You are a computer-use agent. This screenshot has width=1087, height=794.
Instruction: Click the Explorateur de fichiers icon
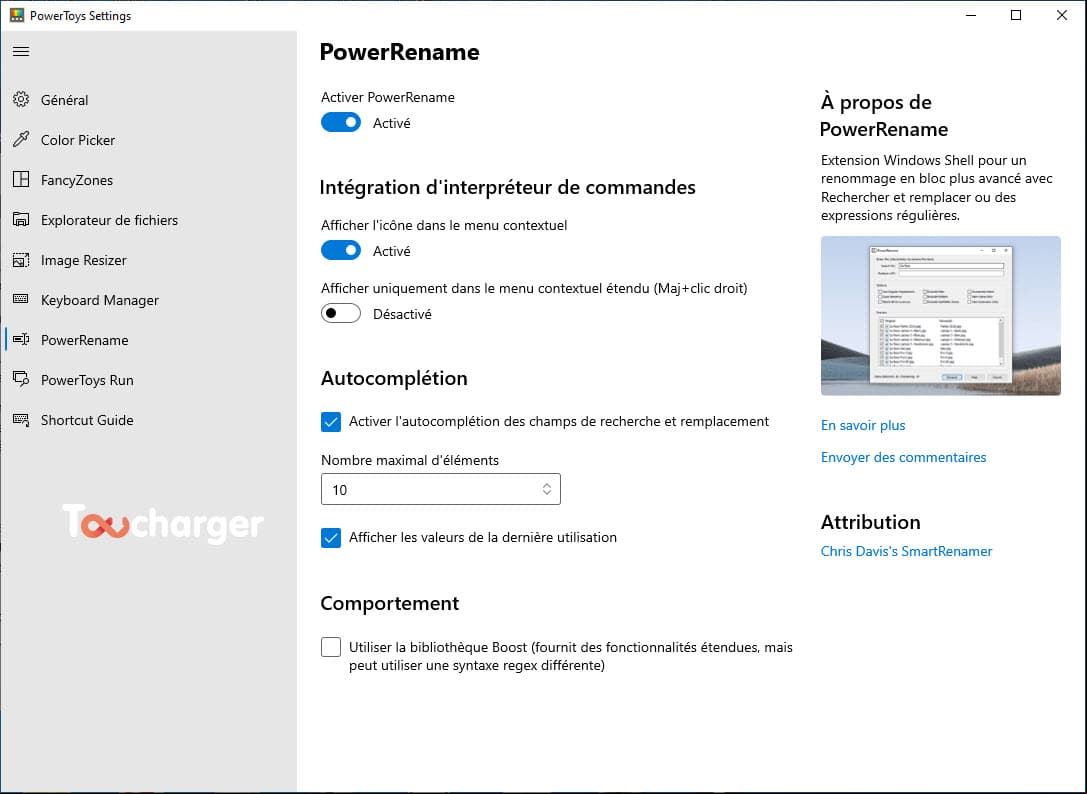click(21, 220)
